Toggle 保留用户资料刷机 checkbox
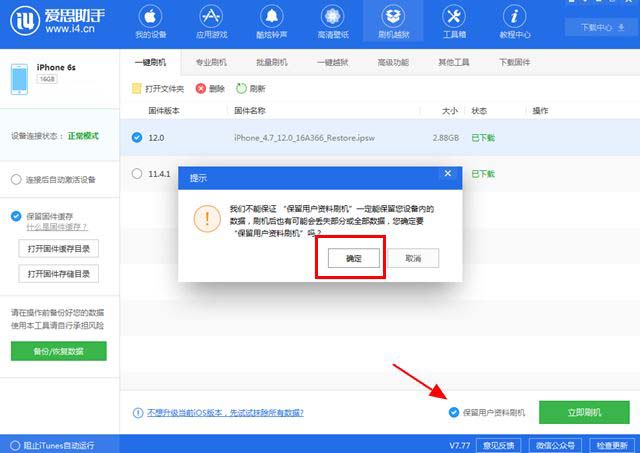This screenshot has width=640, height=453. pyautogui.click(x=454, y=413)
